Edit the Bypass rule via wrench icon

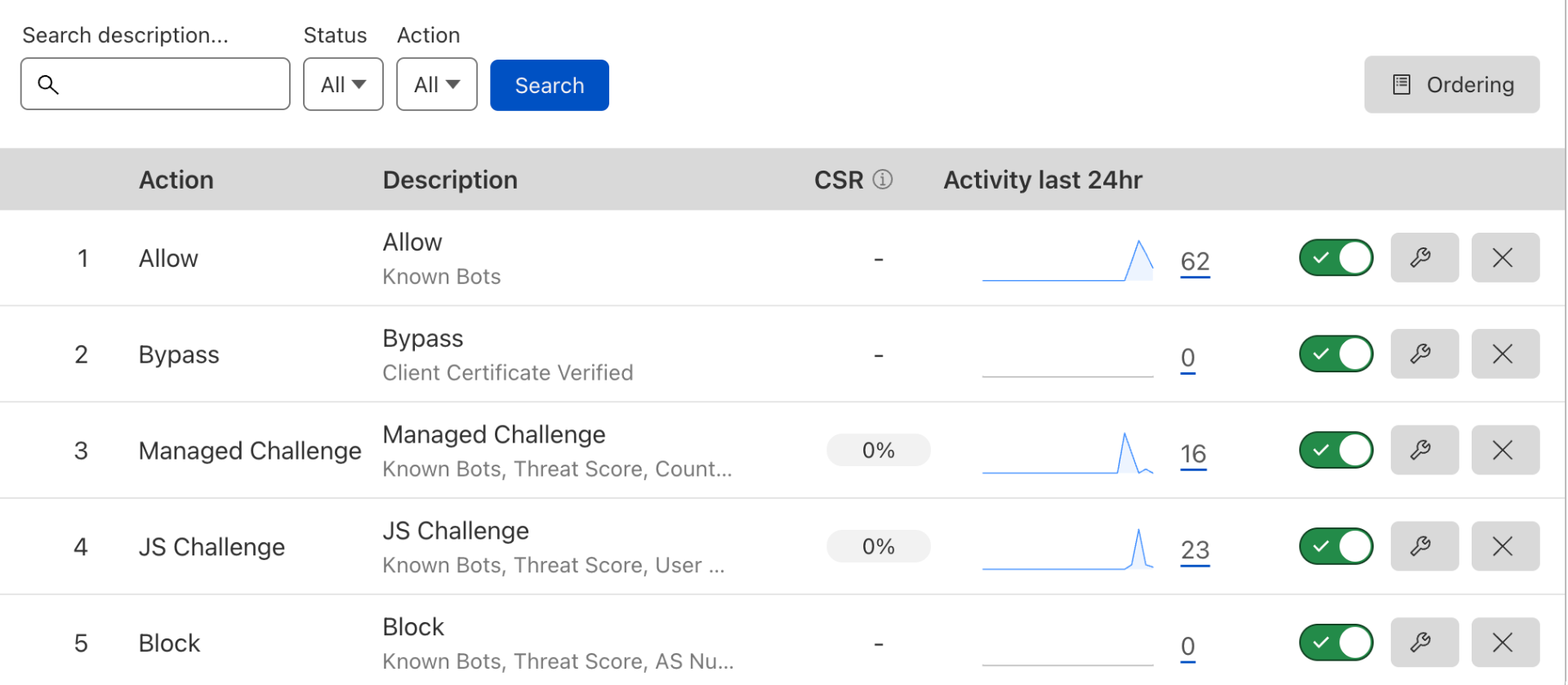tap(1423, 354)
